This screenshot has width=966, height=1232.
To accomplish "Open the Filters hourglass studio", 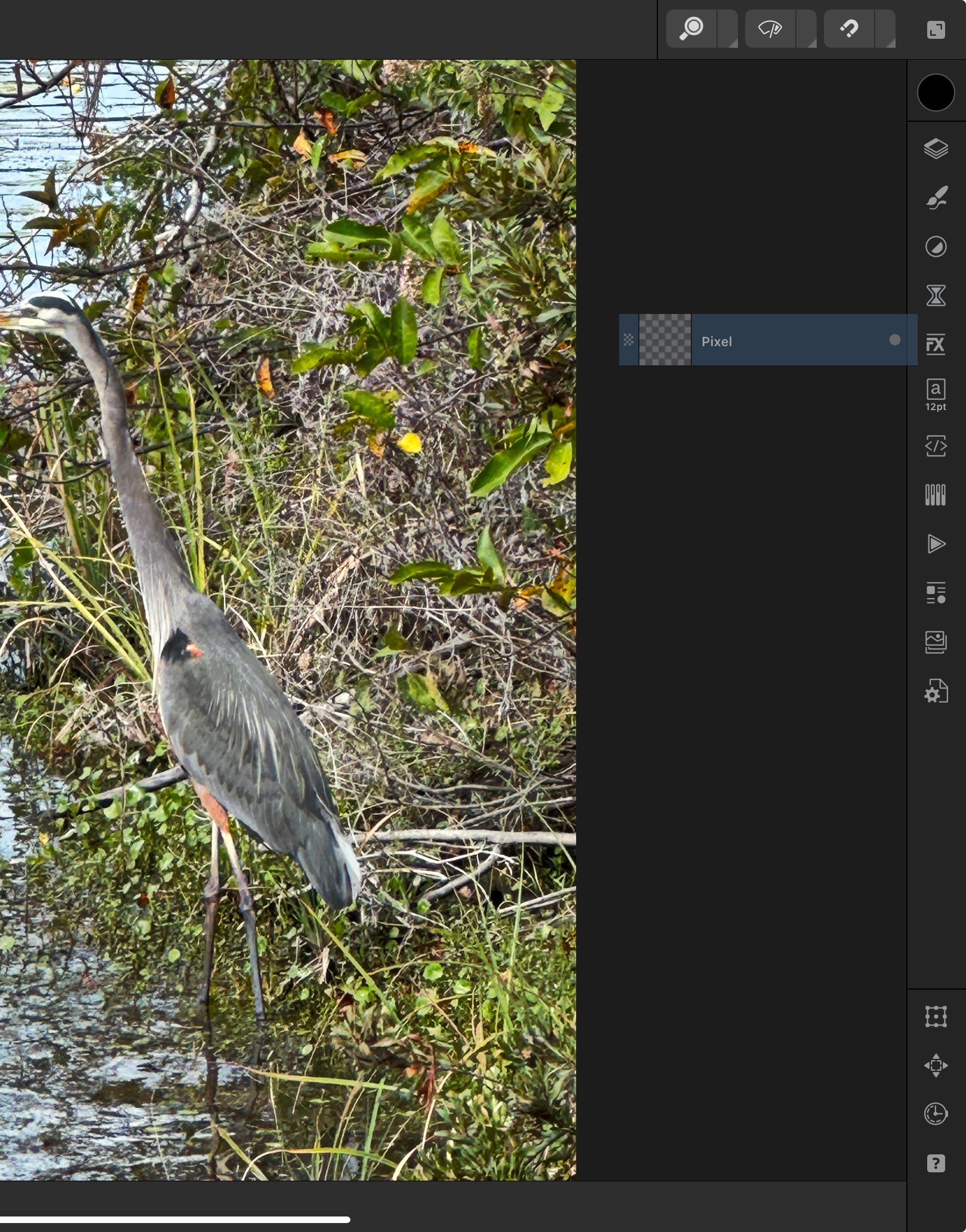I will point(936,295).
